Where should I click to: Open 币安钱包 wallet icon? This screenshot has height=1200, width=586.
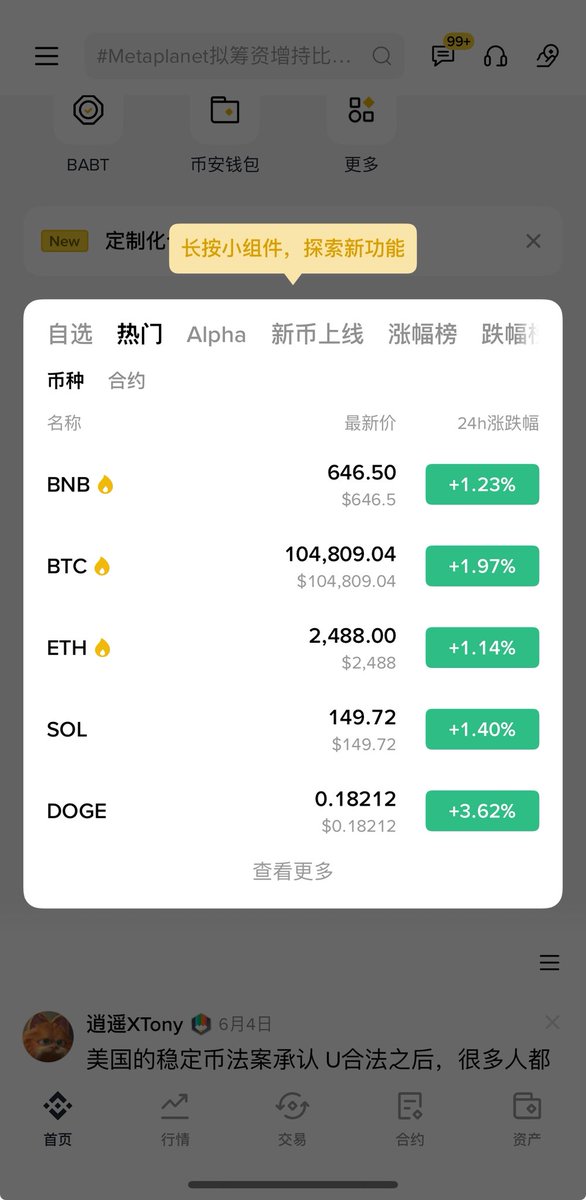[x=225, y=110]
